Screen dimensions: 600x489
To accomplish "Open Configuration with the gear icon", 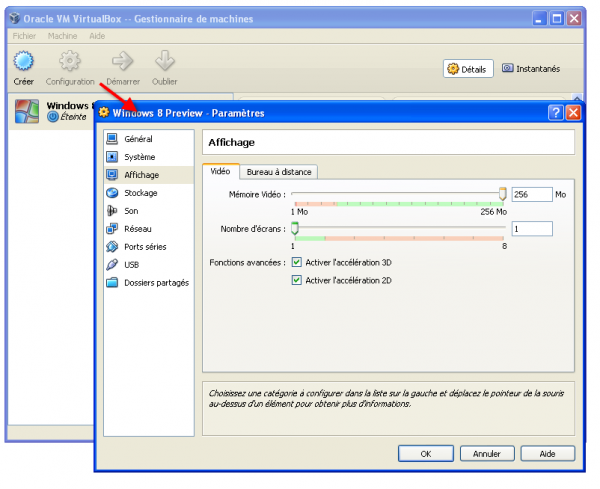I will pos(69,63).
